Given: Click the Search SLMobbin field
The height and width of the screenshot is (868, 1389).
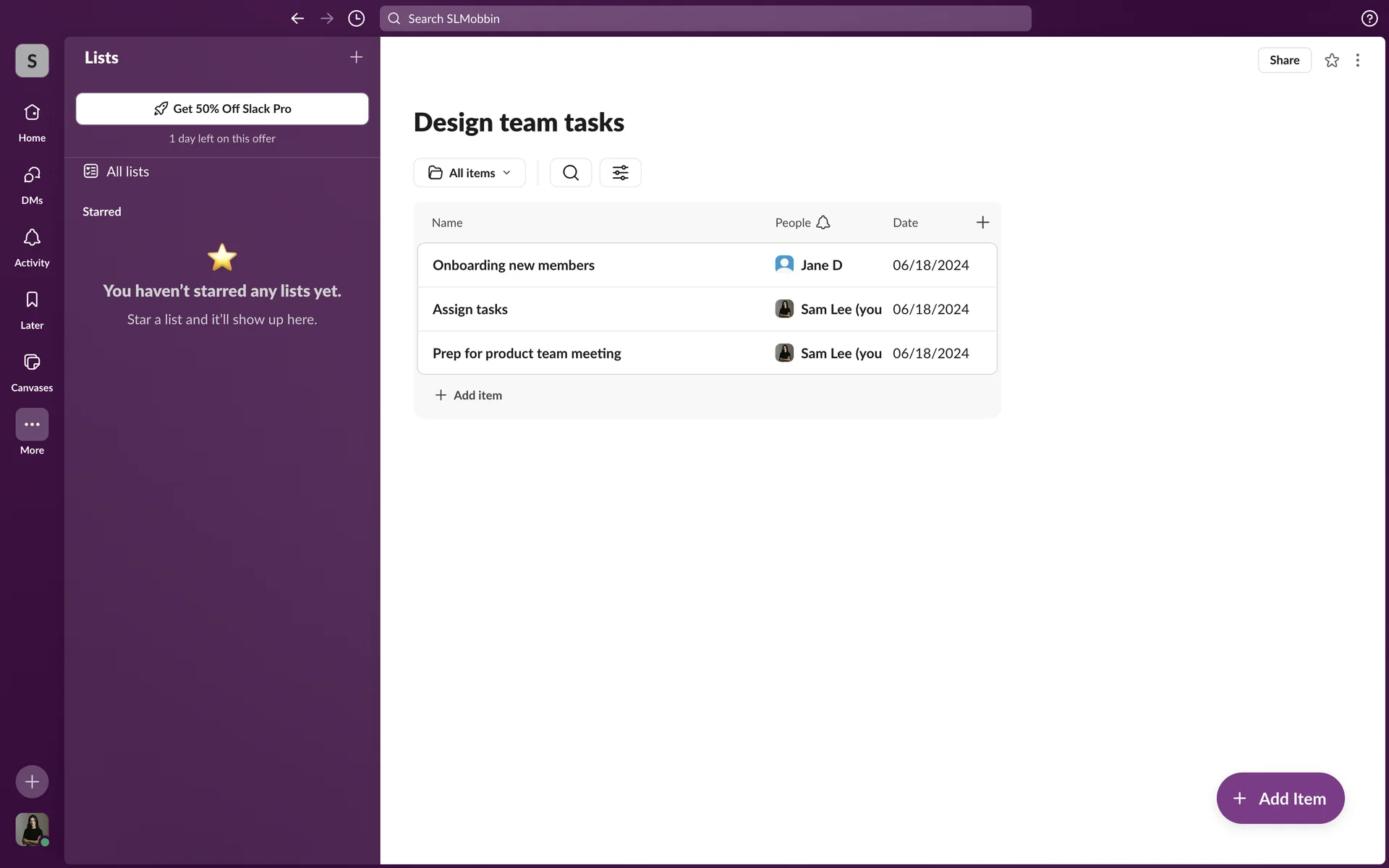Looking at the screenshot, I should tap(705, 19).
